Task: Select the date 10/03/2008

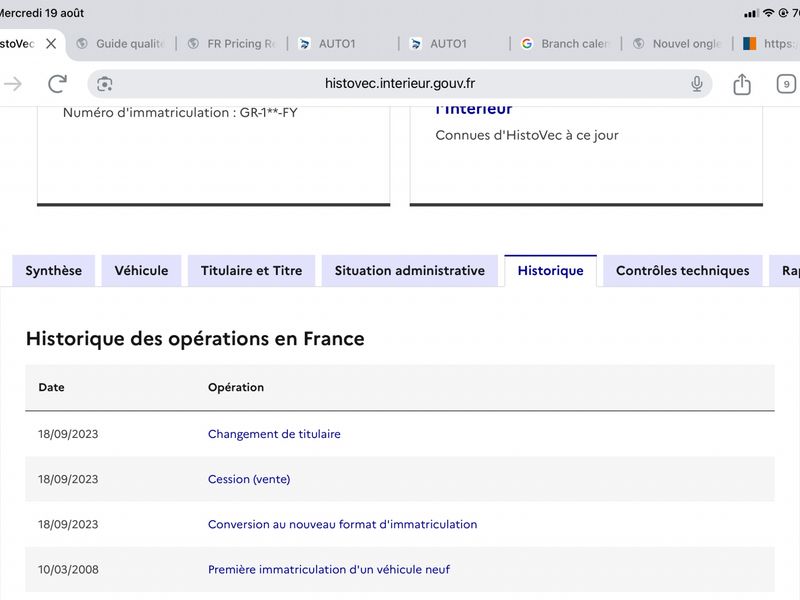Action: tap(68, 569)
